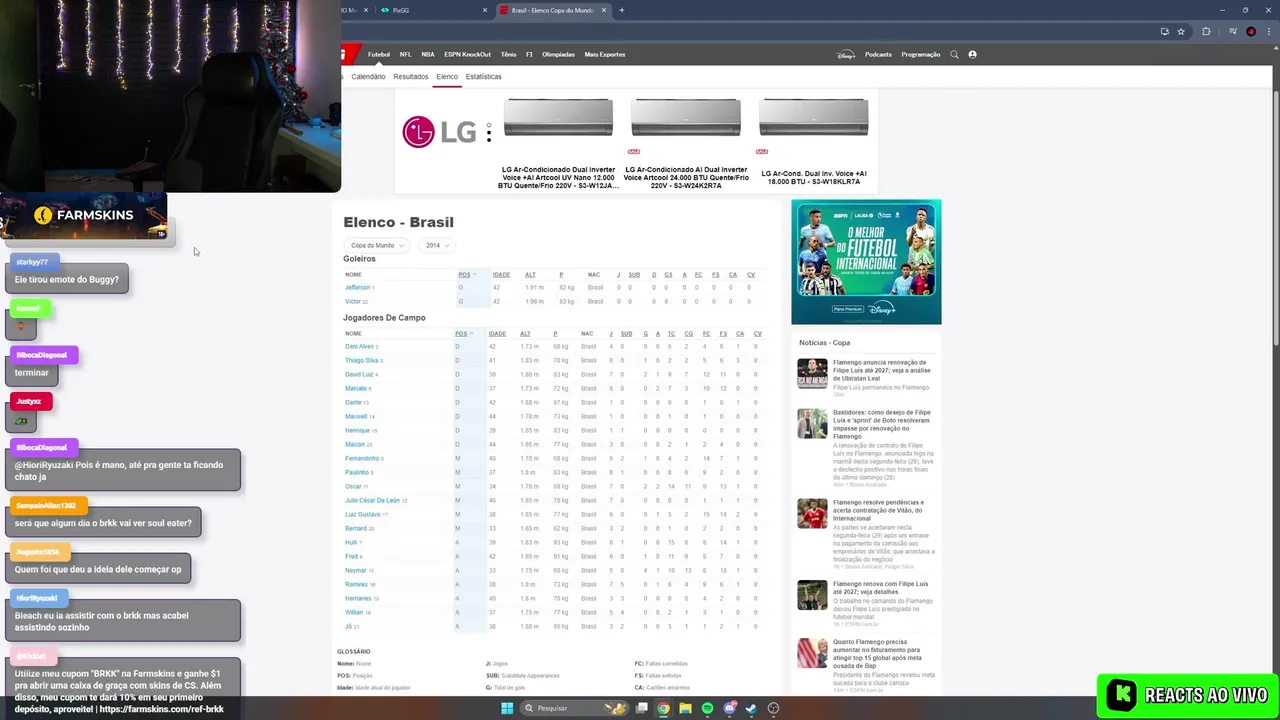The image size is (1280, 720).
Task: Open the NFL section
Action: (x=405, y=54)
